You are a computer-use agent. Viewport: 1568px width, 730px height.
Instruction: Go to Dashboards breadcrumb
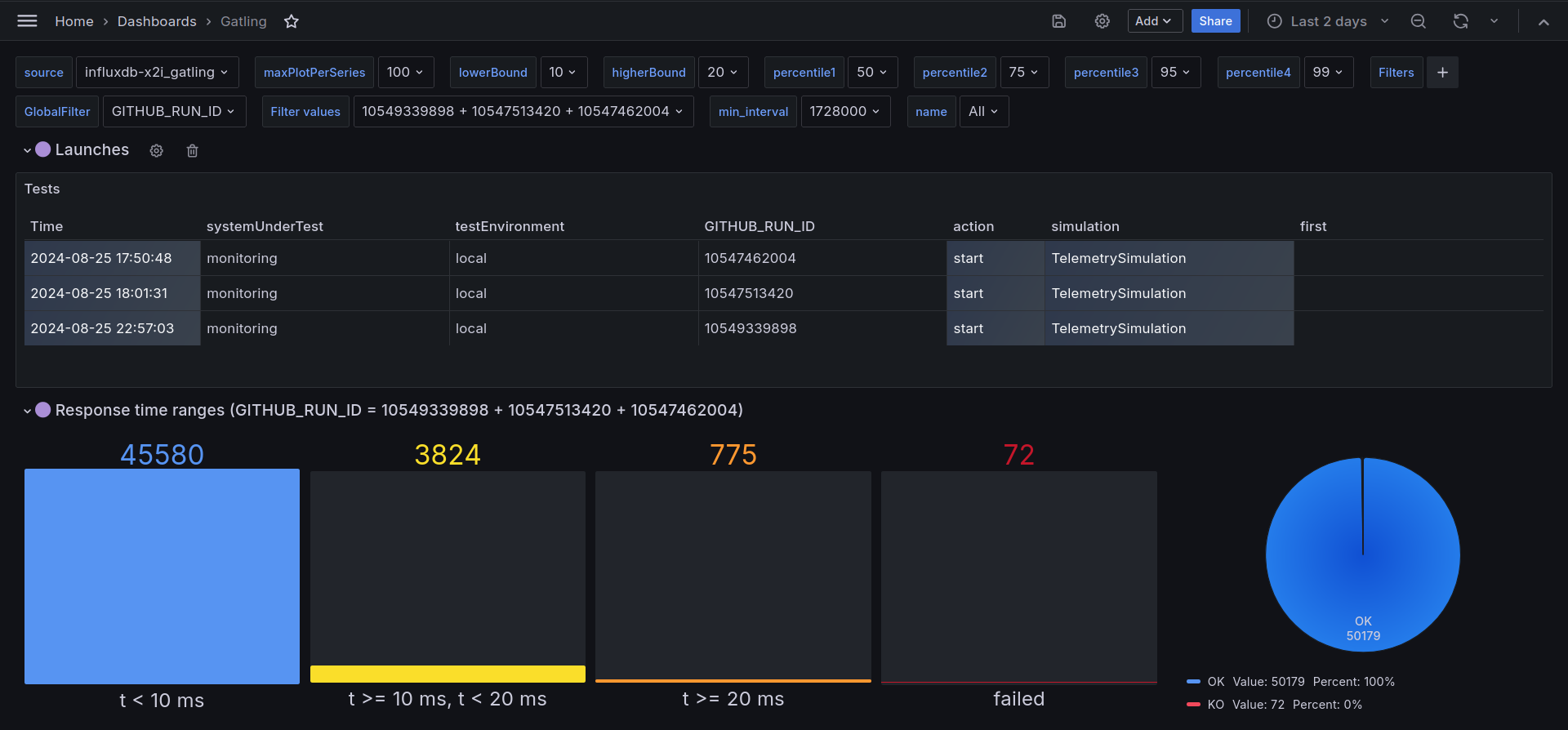[157, 21]
